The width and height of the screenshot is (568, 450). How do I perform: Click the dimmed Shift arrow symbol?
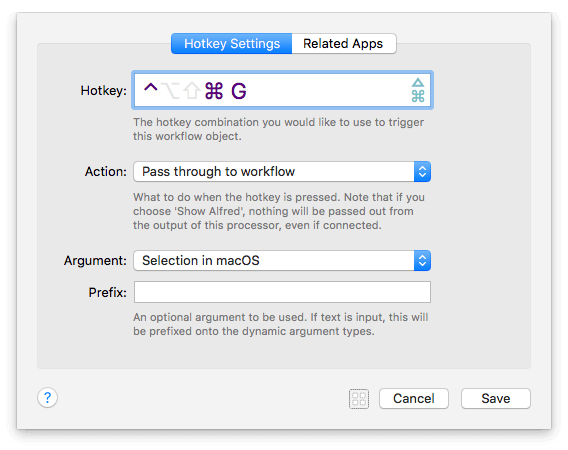(192, 91)
